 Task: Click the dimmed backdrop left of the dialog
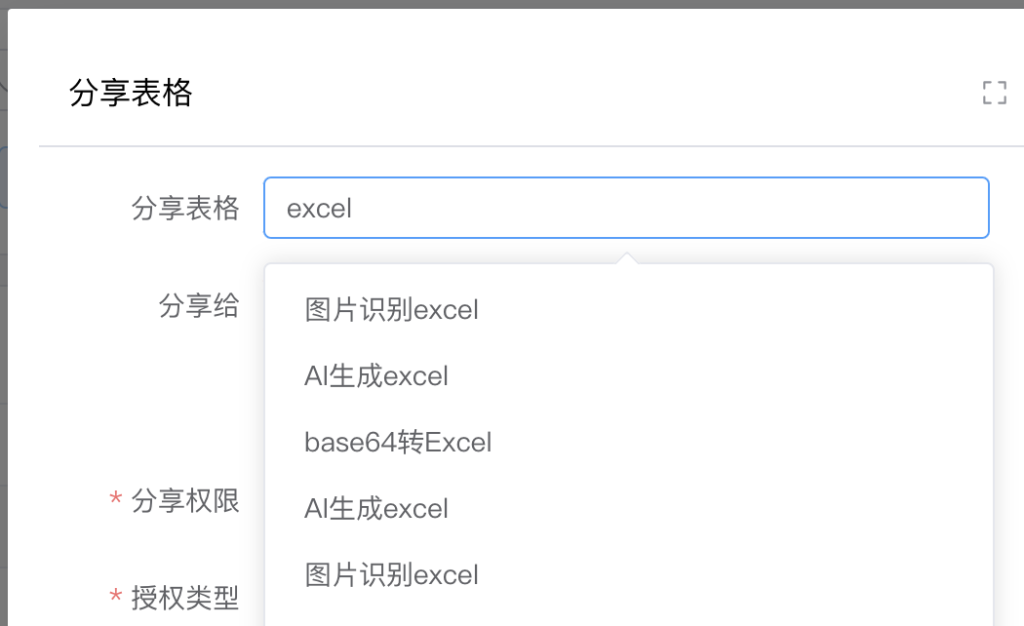click(x=3, y=326)
